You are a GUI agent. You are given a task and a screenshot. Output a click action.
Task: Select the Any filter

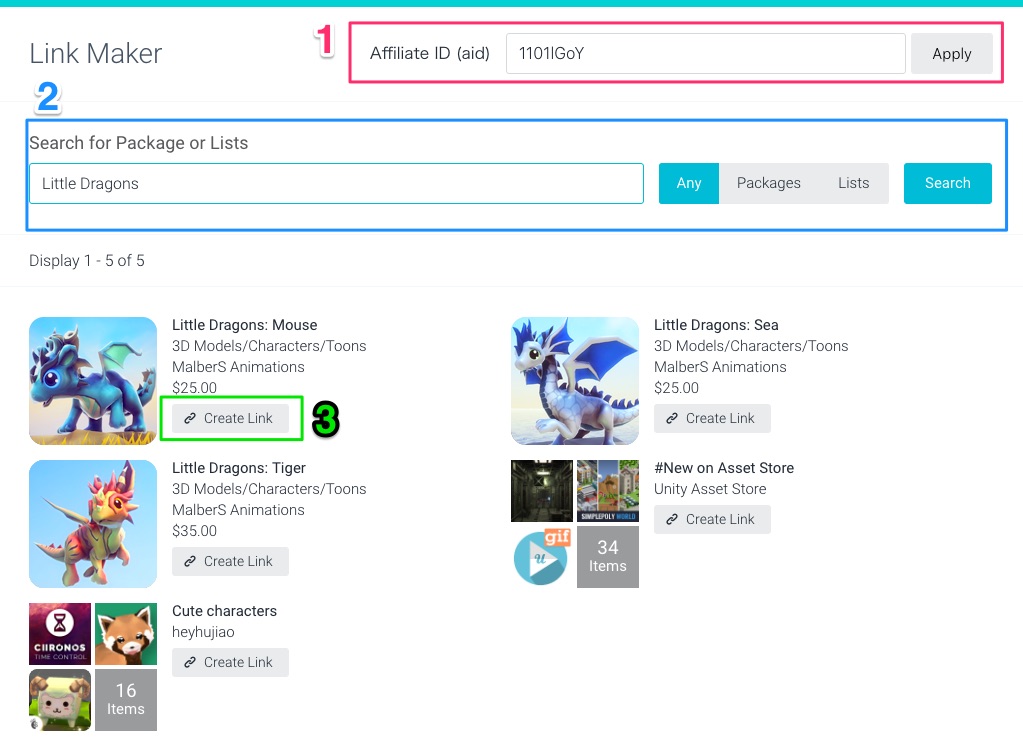click(x=688, y=183)
